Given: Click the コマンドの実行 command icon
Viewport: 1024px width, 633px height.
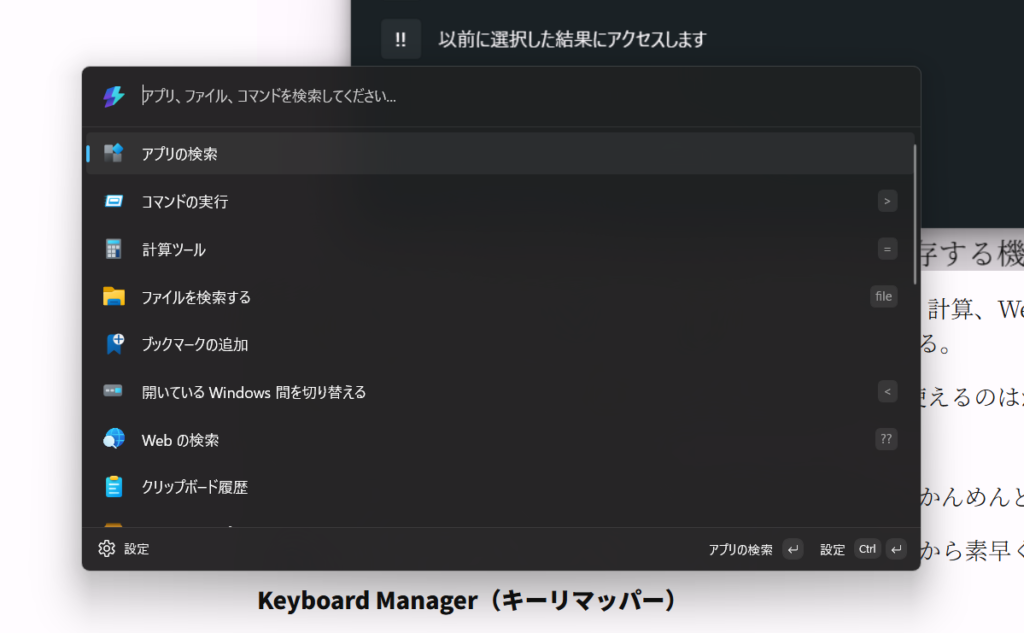Looking at the screenshot, I should (113, 202).
